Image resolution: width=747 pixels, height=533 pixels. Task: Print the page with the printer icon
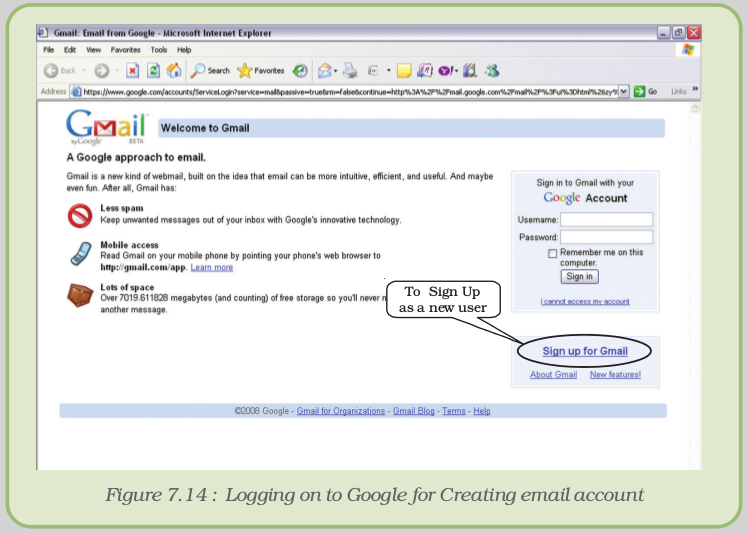click(x=351, y=71)
